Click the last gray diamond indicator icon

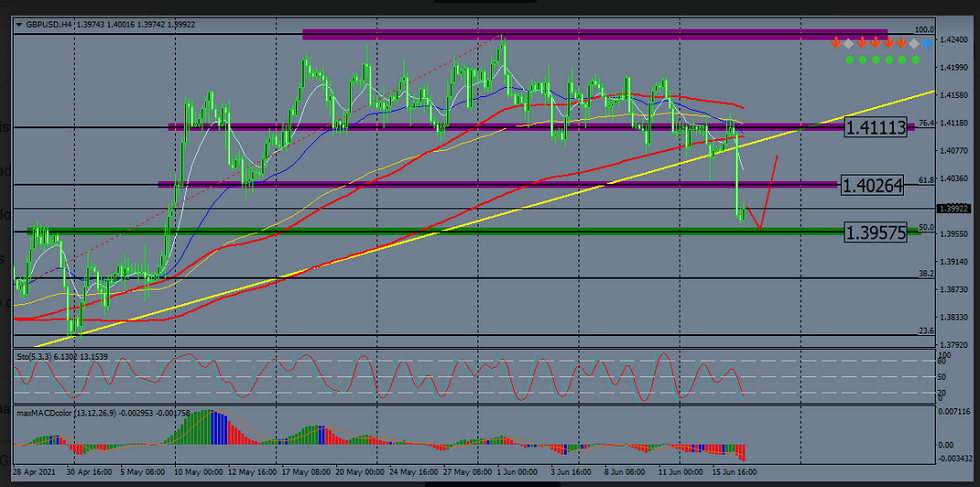click(x=914, y=44)
